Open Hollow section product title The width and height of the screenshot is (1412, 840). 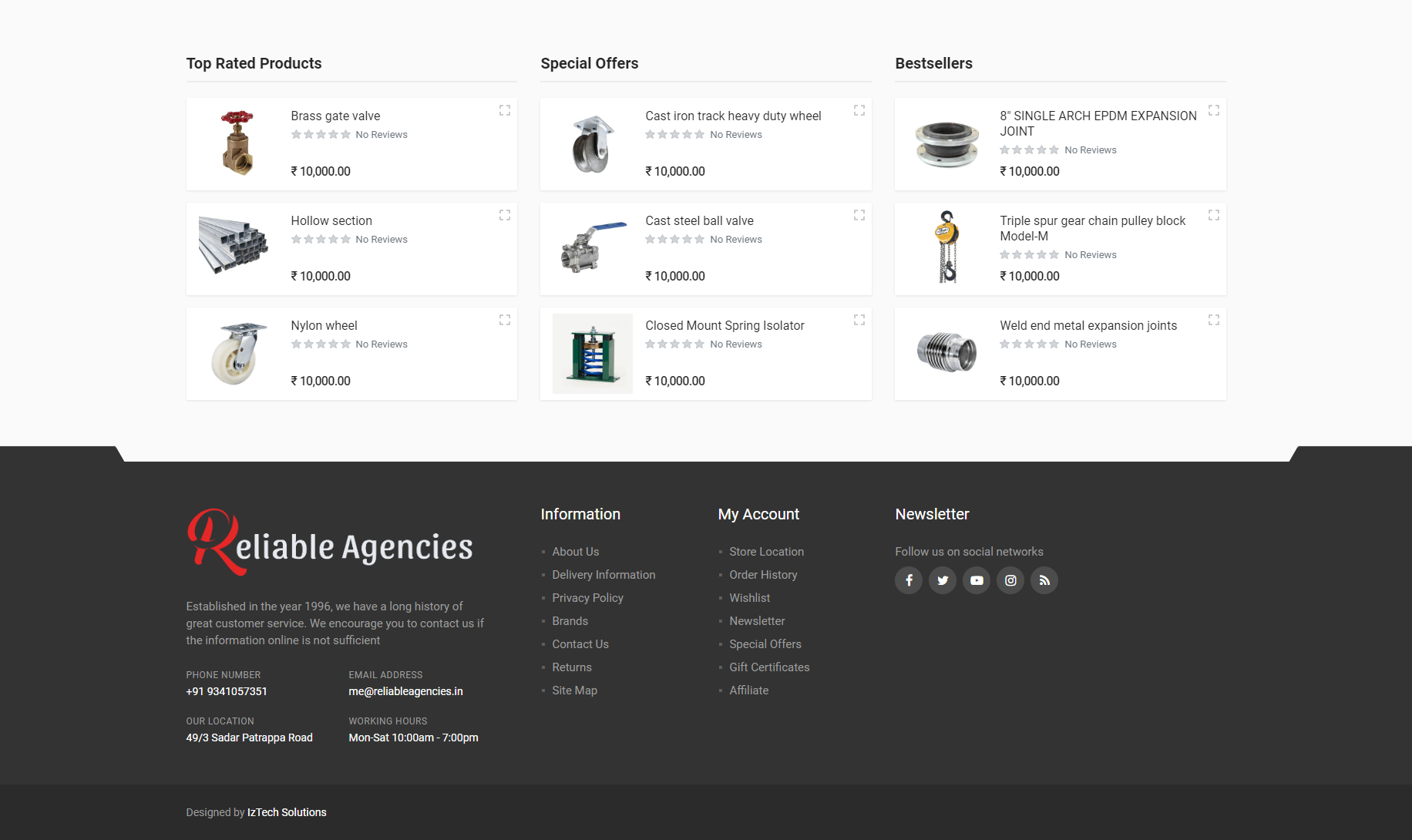331,220
